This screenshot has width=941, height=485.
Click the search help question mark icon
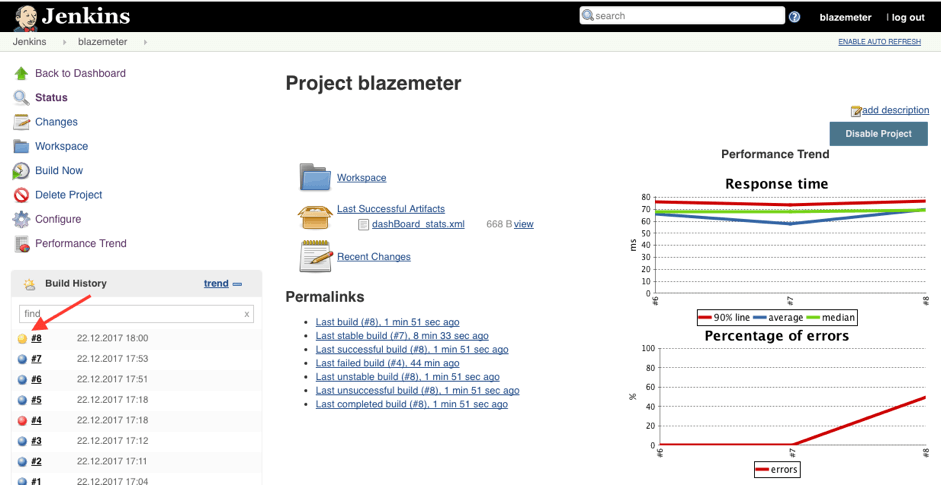point(795,17)
